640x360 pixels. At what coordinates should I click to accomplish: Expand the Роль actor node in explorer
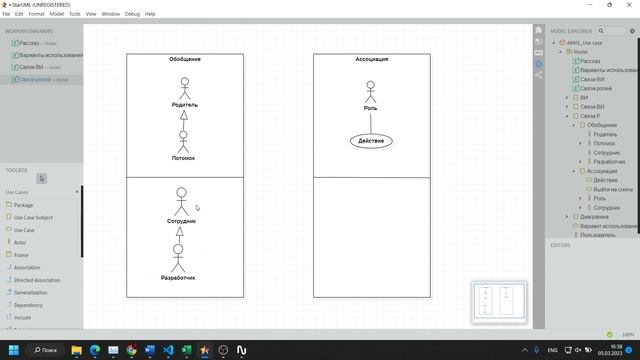coord(580,198)
